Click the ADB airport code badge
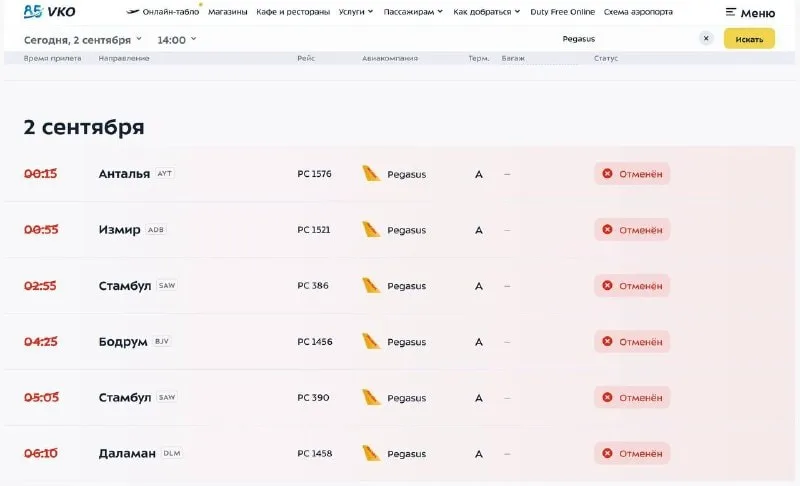 click(156, 229)
